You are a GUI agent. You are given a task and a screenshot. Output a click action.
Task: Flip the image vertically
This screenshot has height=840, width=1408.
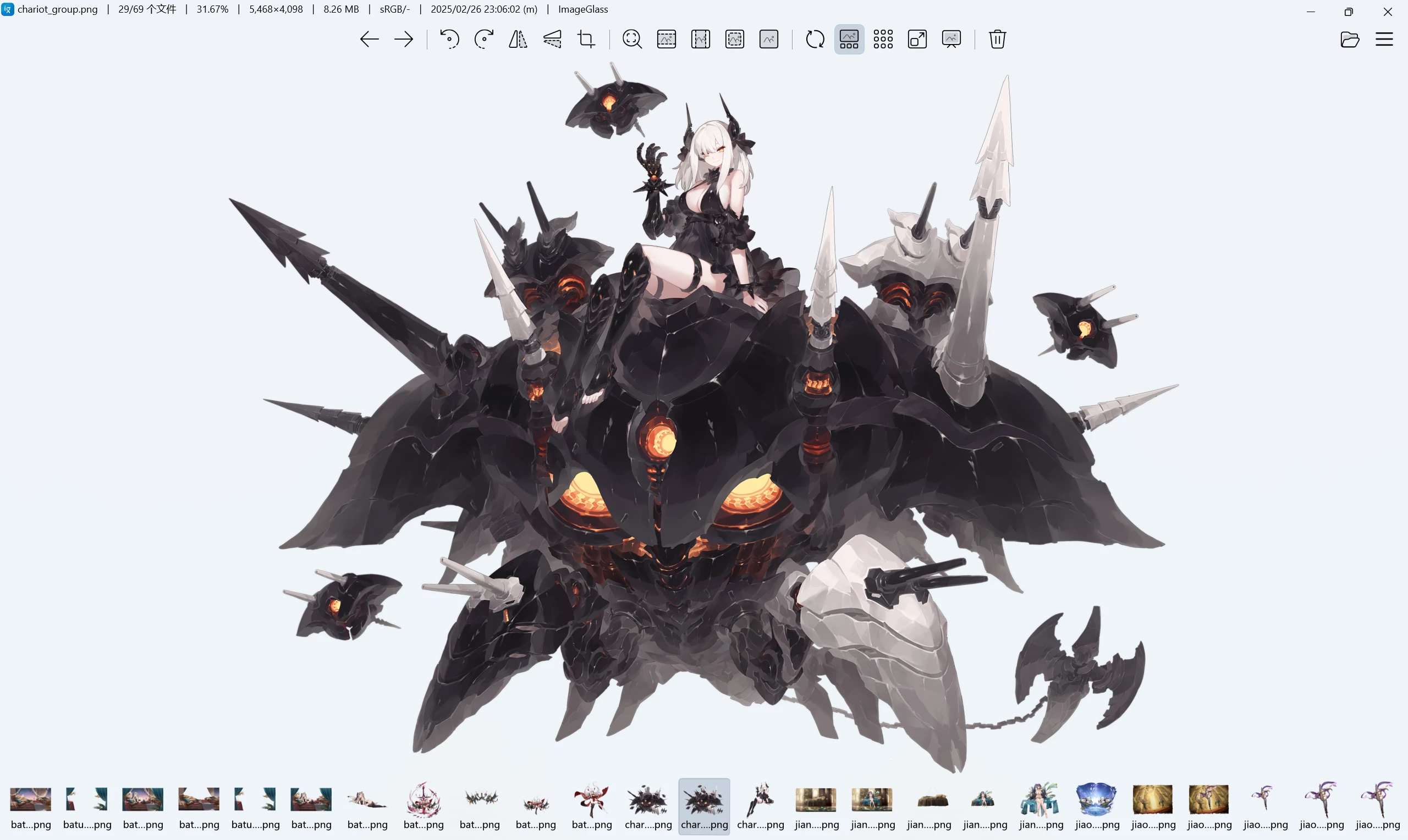[x=553, y=39]
